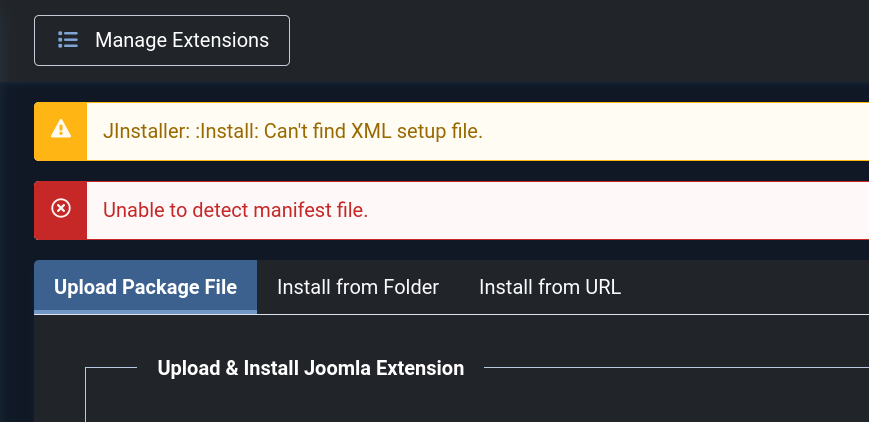Click the yellow warning triangle icon
The height and width of the screenshot is (422, 869).
(61, 128)
